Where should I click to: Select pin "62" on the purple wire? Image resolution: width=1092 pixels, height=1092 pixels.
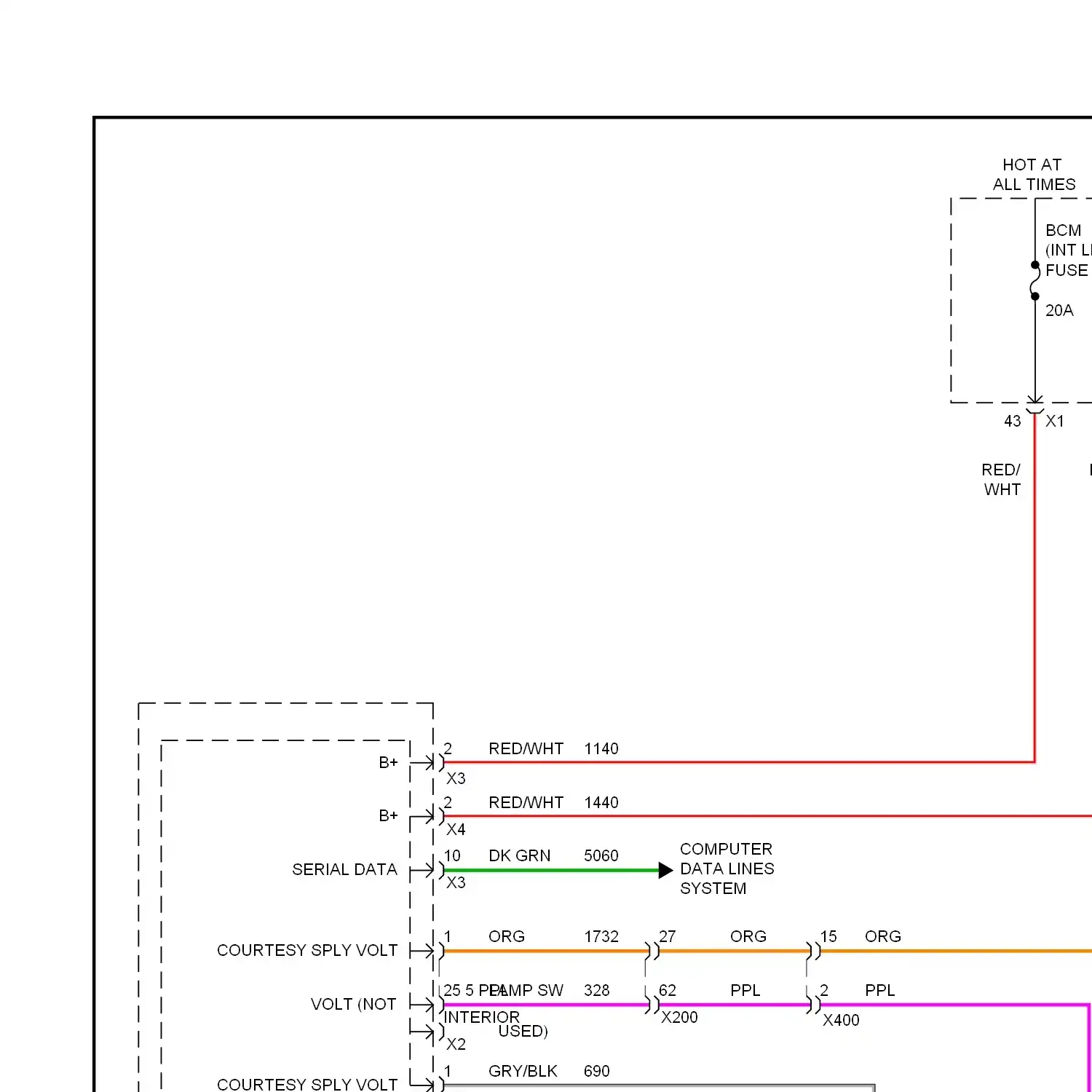pyautogui.click(x=668, y=990)
